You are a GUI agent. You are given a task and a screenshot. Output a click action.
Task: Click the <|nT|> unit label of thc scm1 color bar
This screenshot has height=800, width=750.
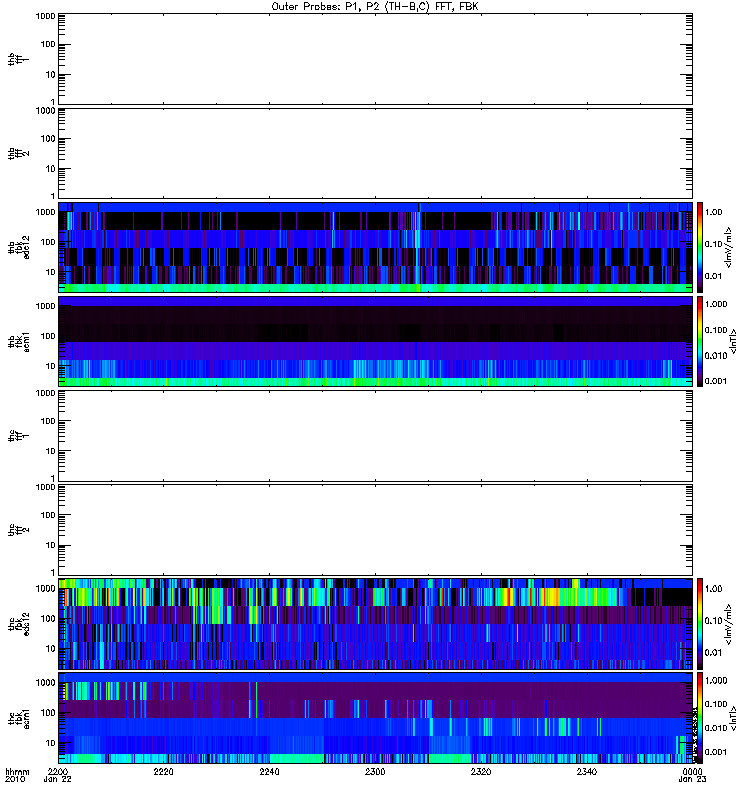(734, 718)
